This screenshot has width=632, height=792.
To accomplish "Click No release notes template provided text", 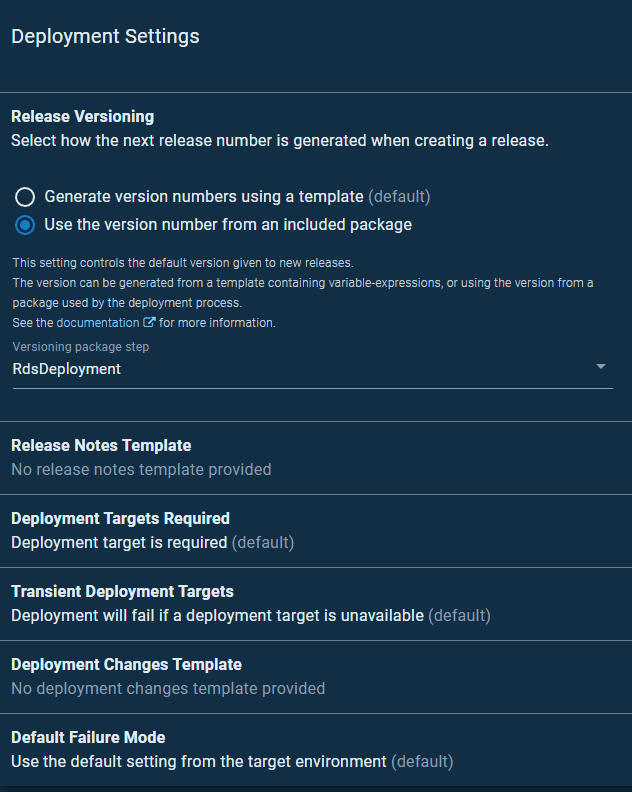I will pyautogui.click(x=141, y=470).
